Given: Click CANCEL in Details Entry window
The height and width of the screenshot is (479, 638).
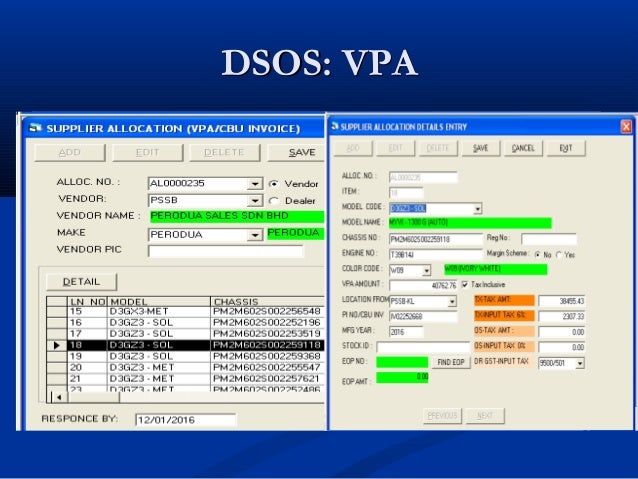Looking at the screenshot, I should [x=523, y=148].
